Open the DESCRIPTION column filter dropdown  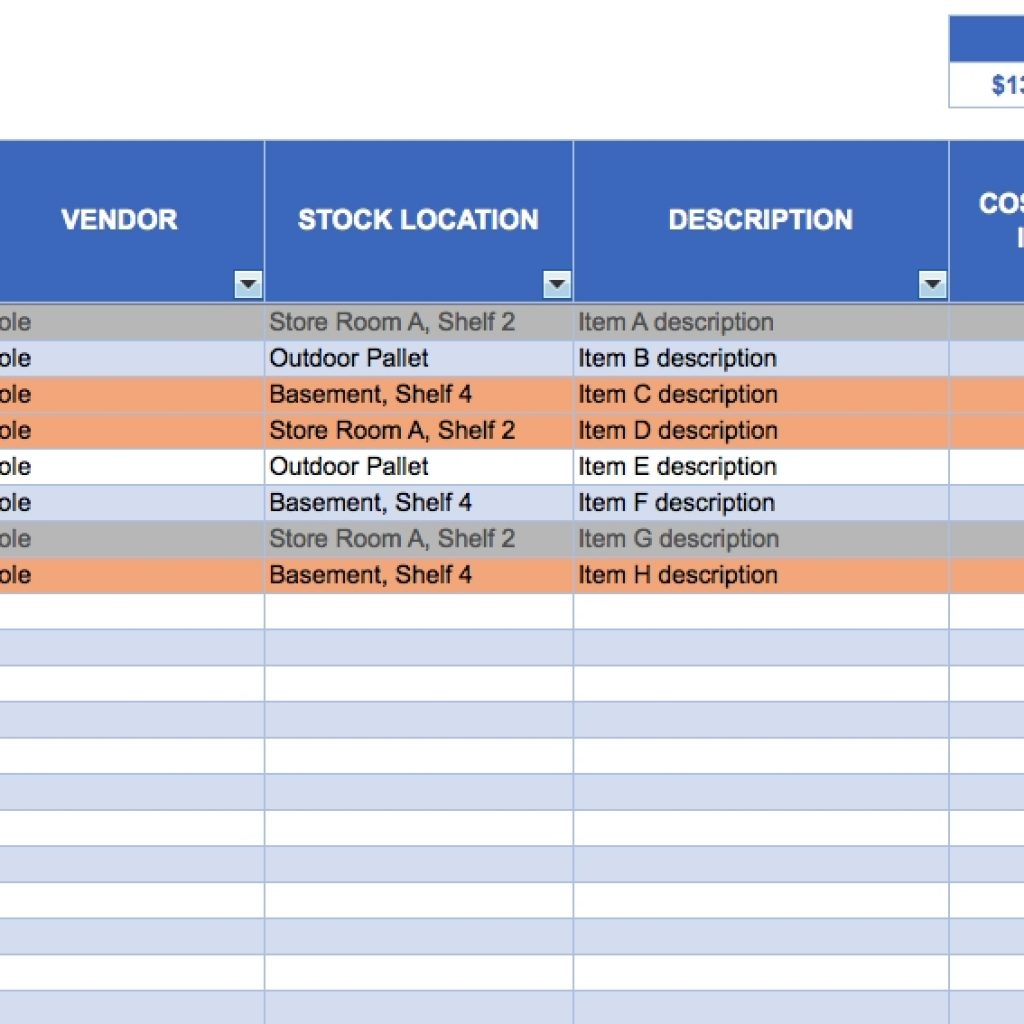tap(932, 284)
